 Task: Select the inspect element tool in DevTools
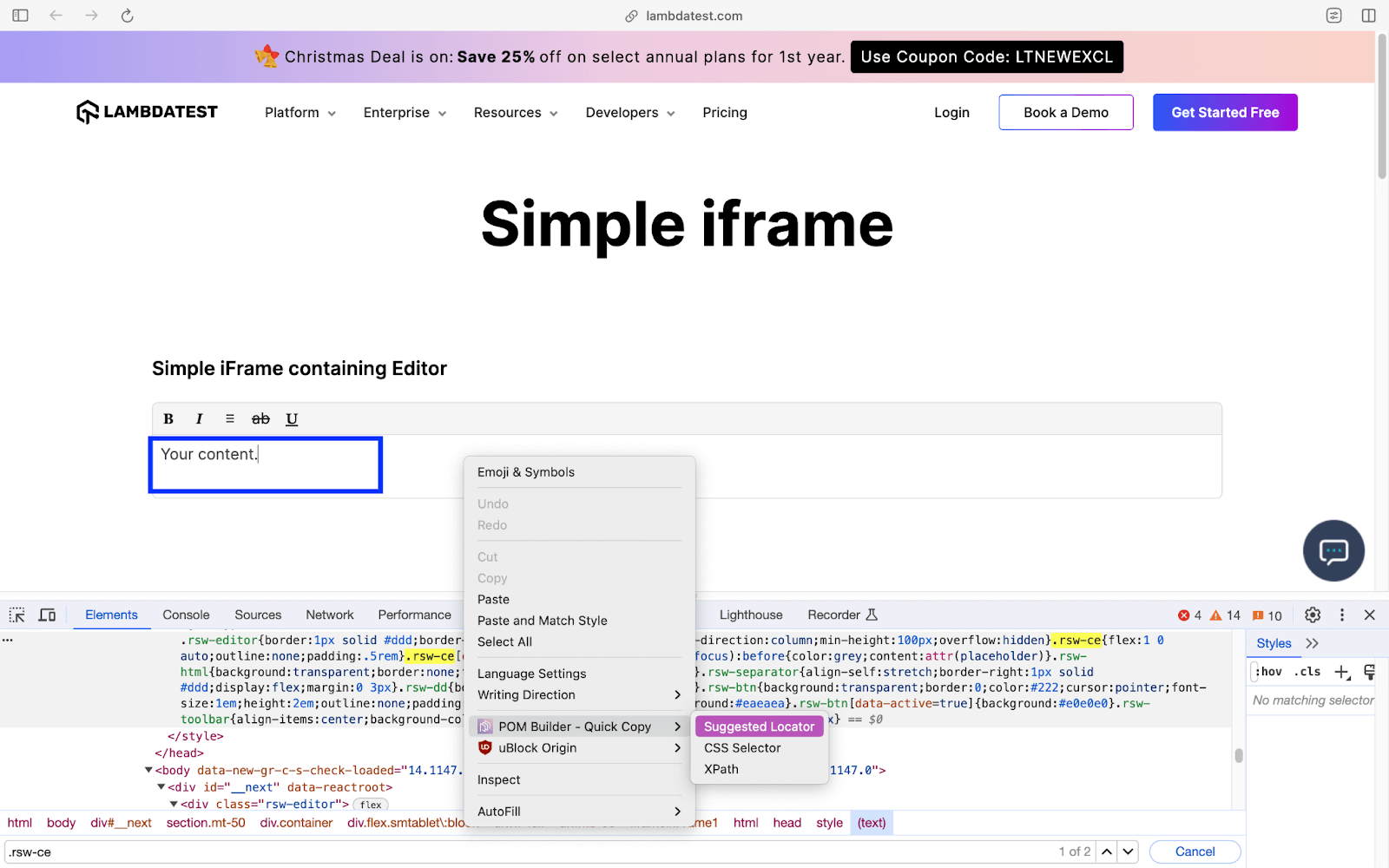pyautogui.click(x=16, y=615)
